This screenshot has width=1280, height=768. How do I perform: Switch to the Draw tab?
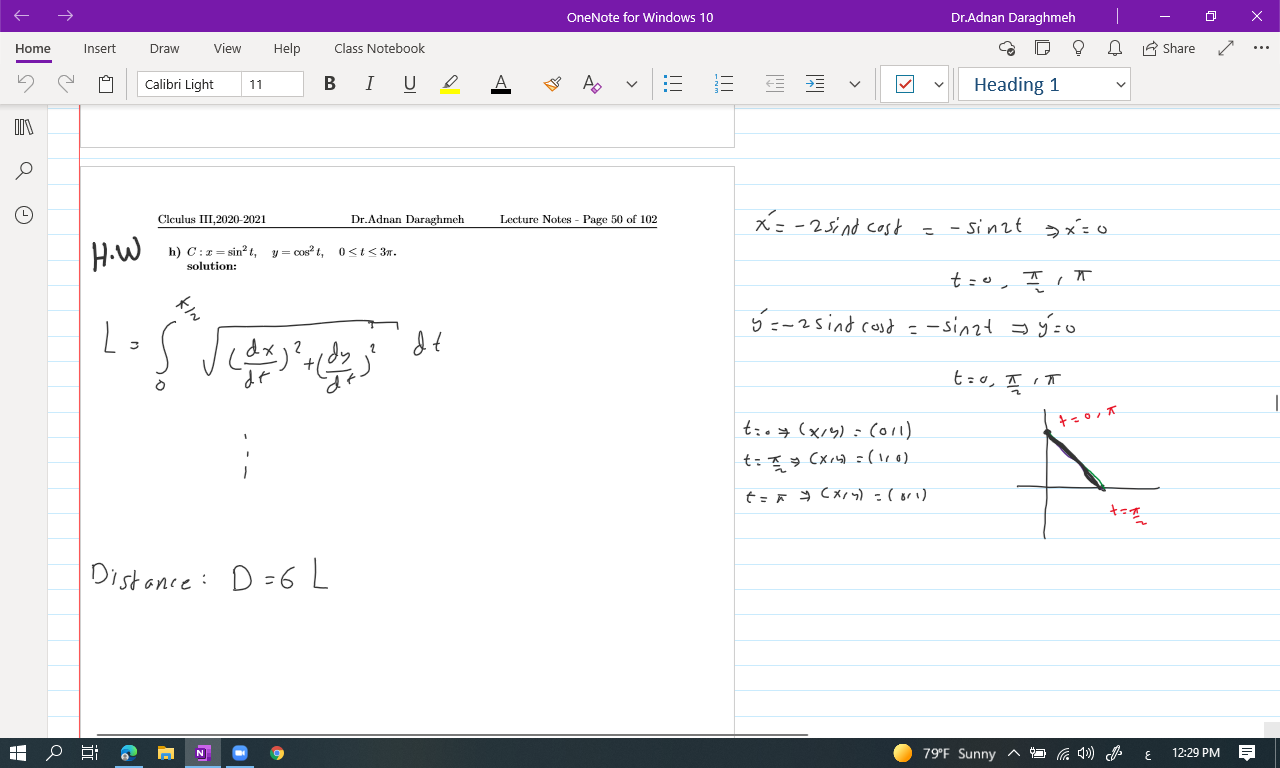coord(164,48)
